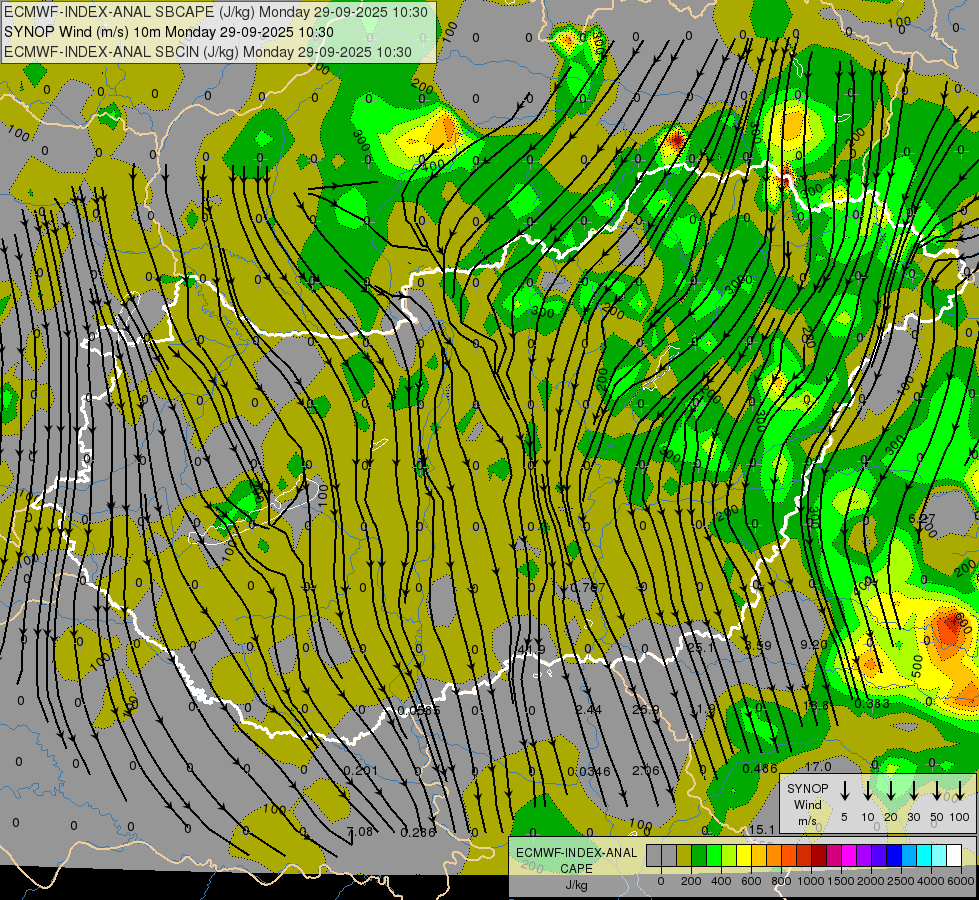Viewport: 979px width, 900px height.
Task: Click the 500 contour label in southeast
Action: pyautogui.click(x=917, y=666)
